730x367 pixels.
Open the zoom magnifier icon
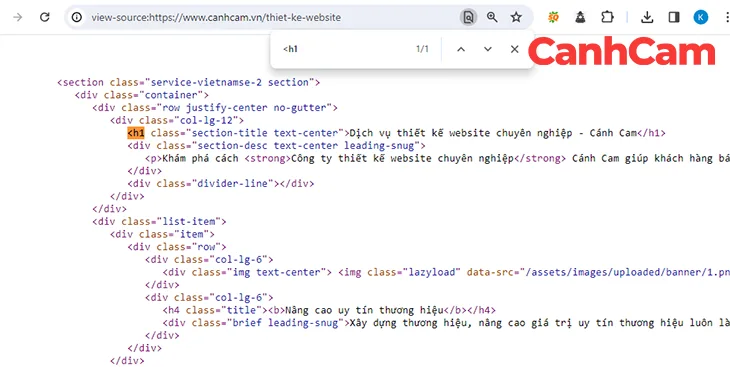coord(492,18)
